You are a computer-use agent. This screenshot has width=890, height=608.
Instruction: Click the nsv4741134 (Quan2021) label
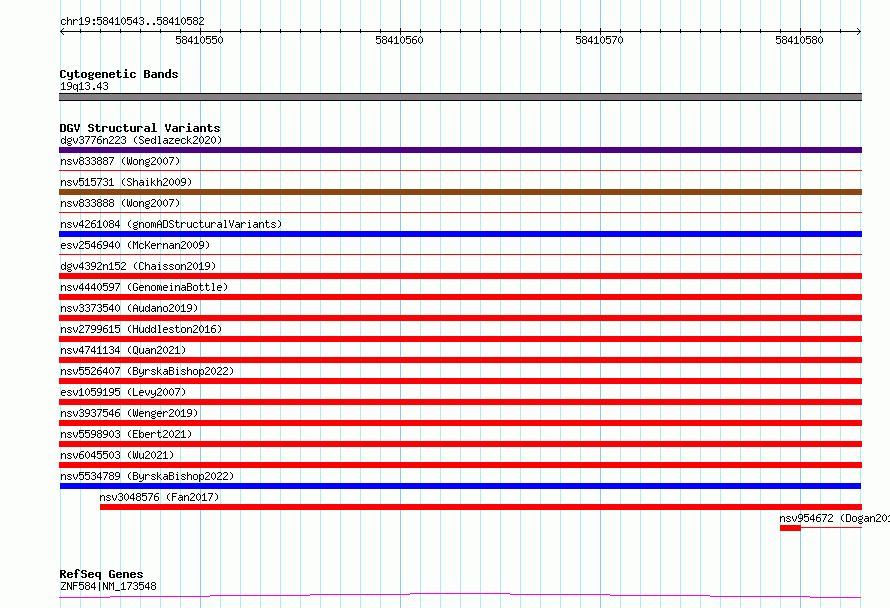123,350
